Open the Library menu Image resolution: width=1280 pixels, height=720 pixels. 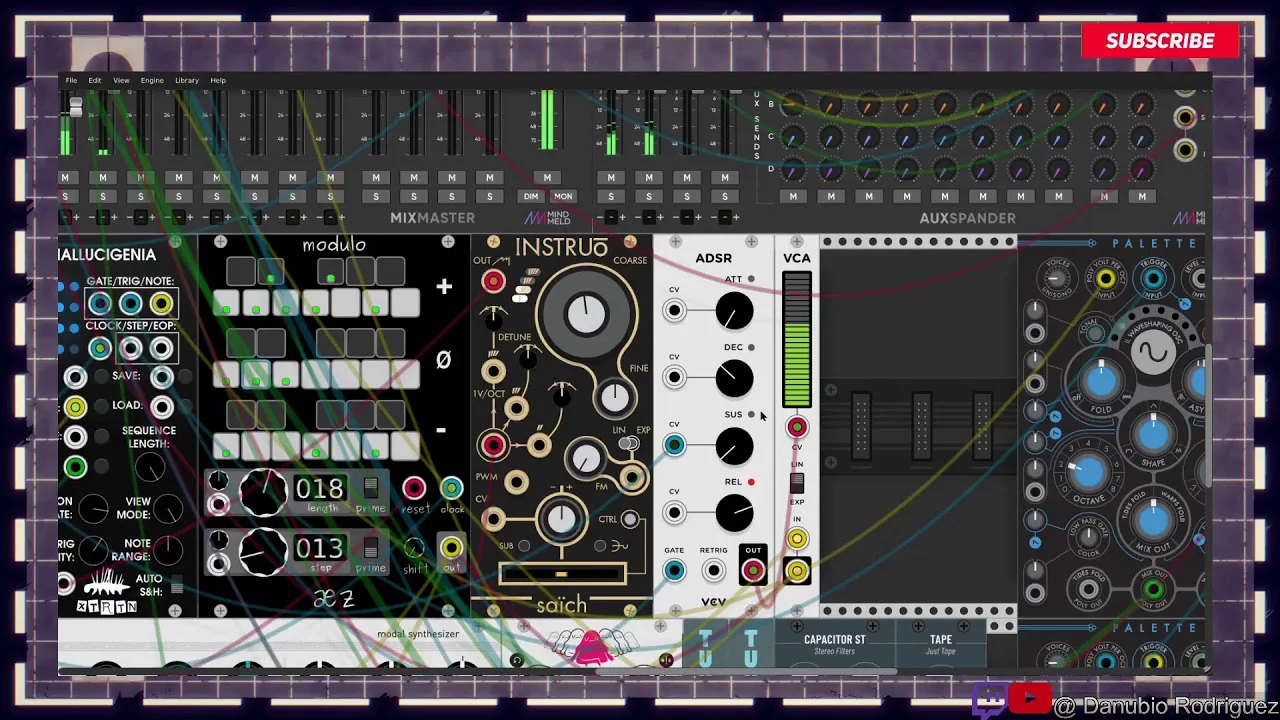(187, 80)
